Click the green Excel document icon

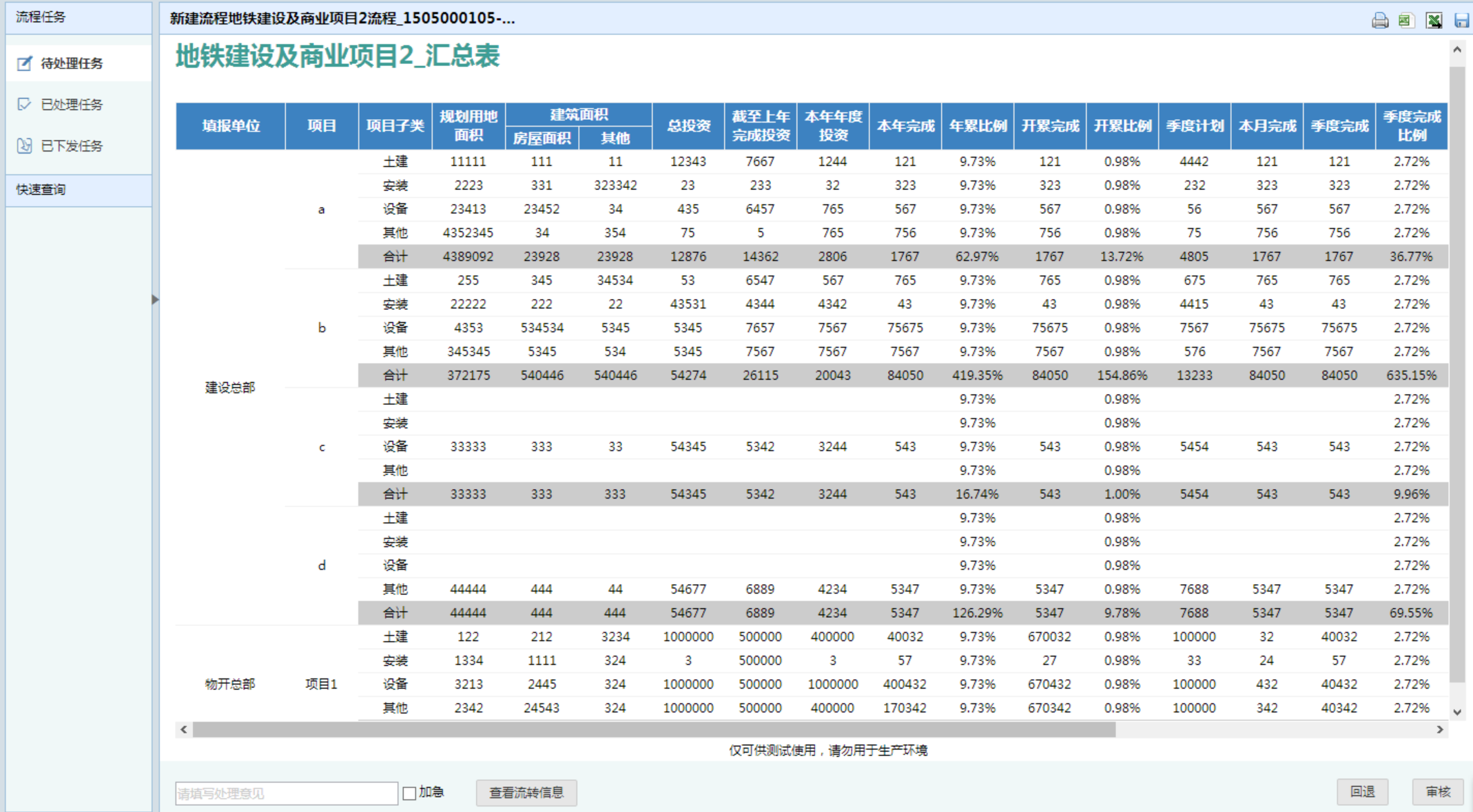point(1406,20)
